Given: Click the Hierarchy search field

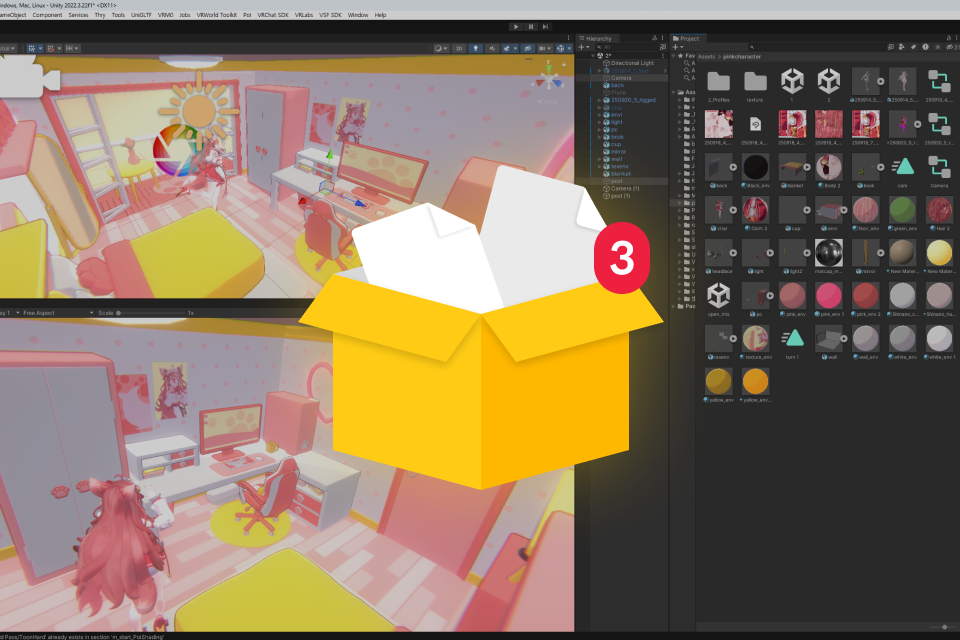Looking at the screenshot, I should click(626, 47).
